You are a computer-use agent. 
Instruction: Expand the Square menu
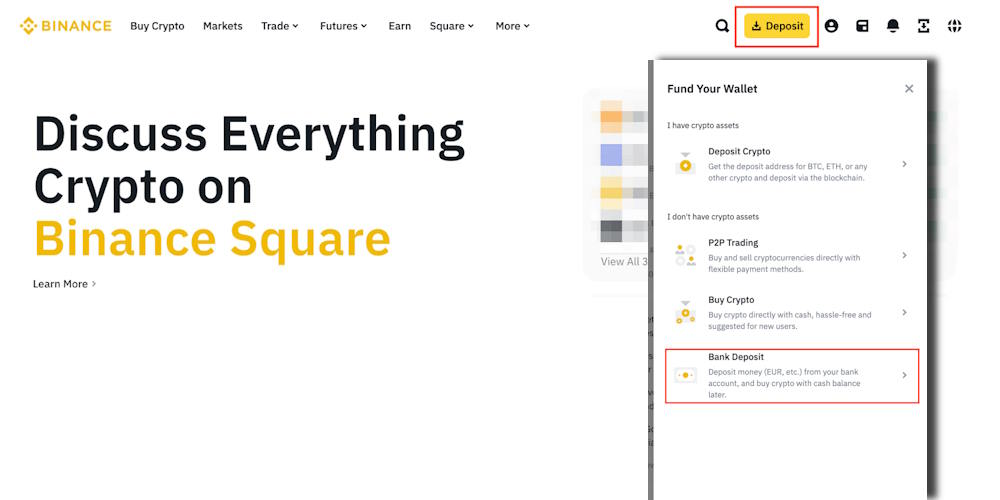(x=452, y=26)
